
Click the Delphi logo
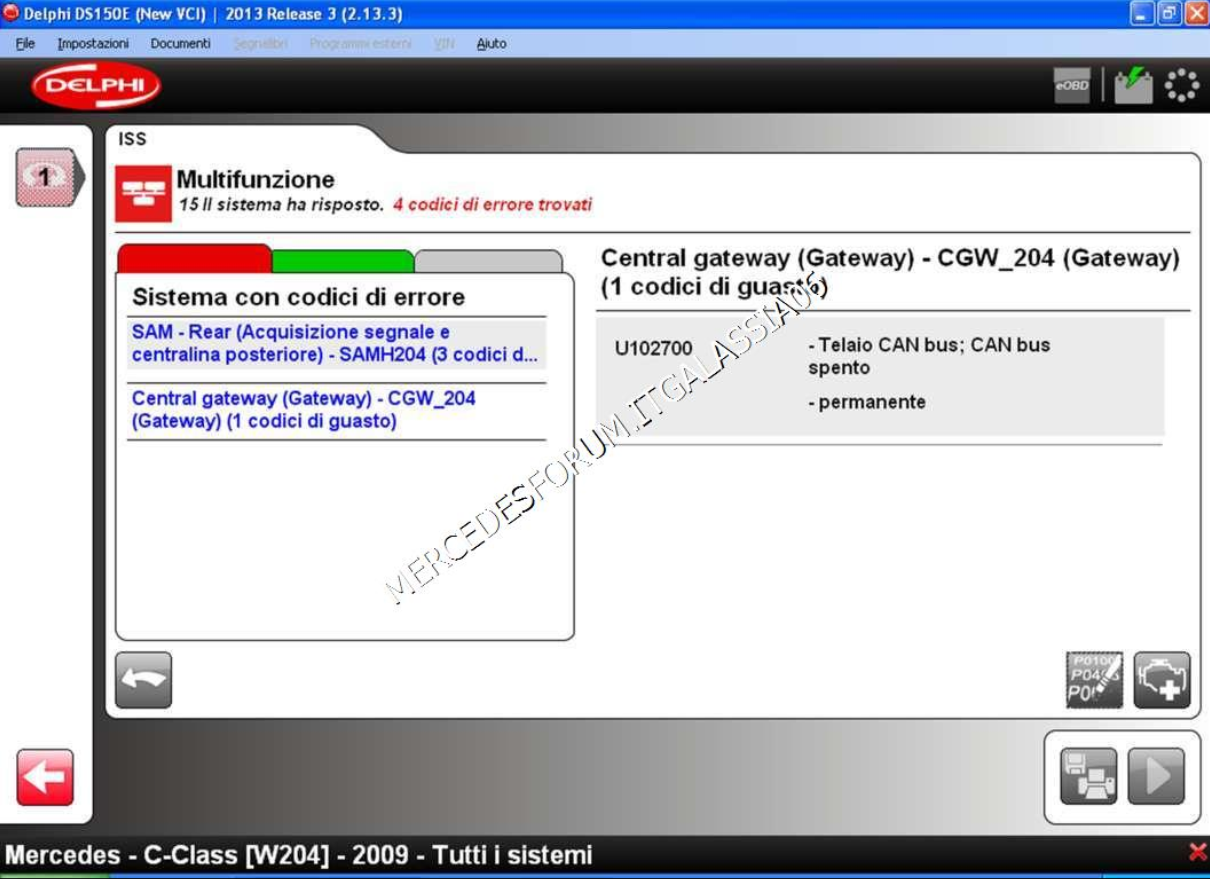96,86
